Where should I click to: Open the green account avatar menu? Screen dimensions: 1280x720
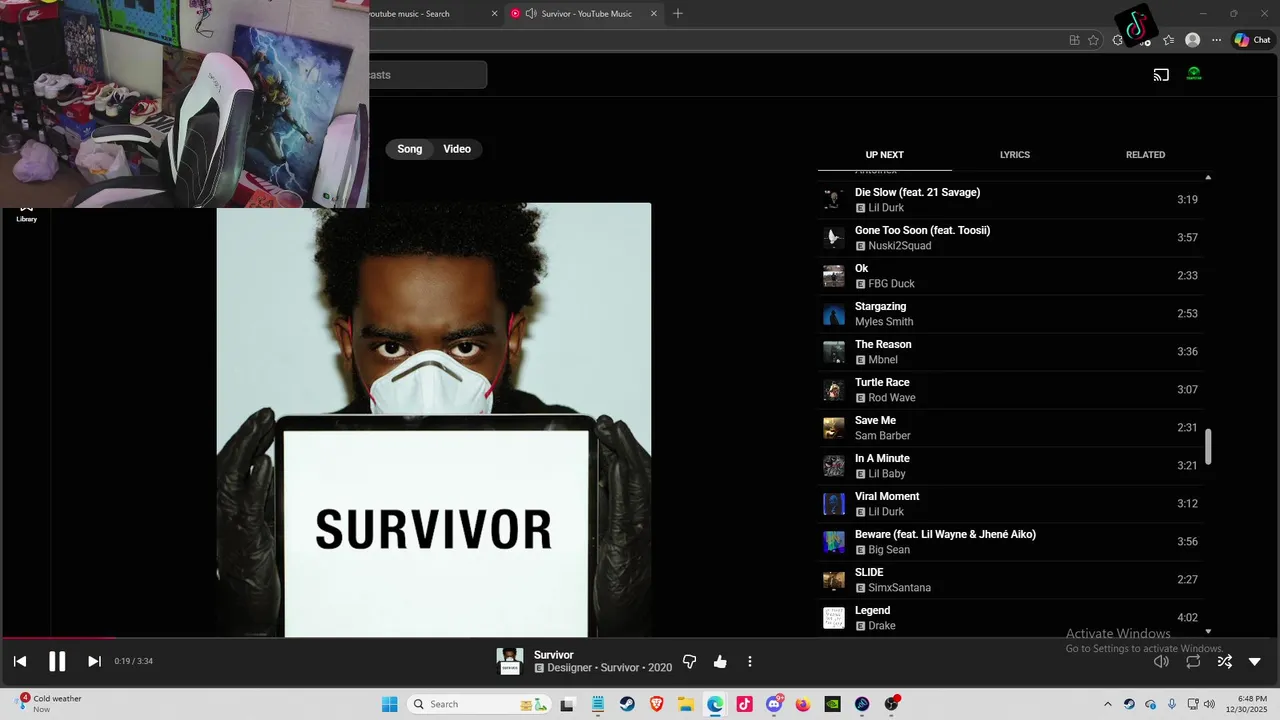[x=1194, y=74]
